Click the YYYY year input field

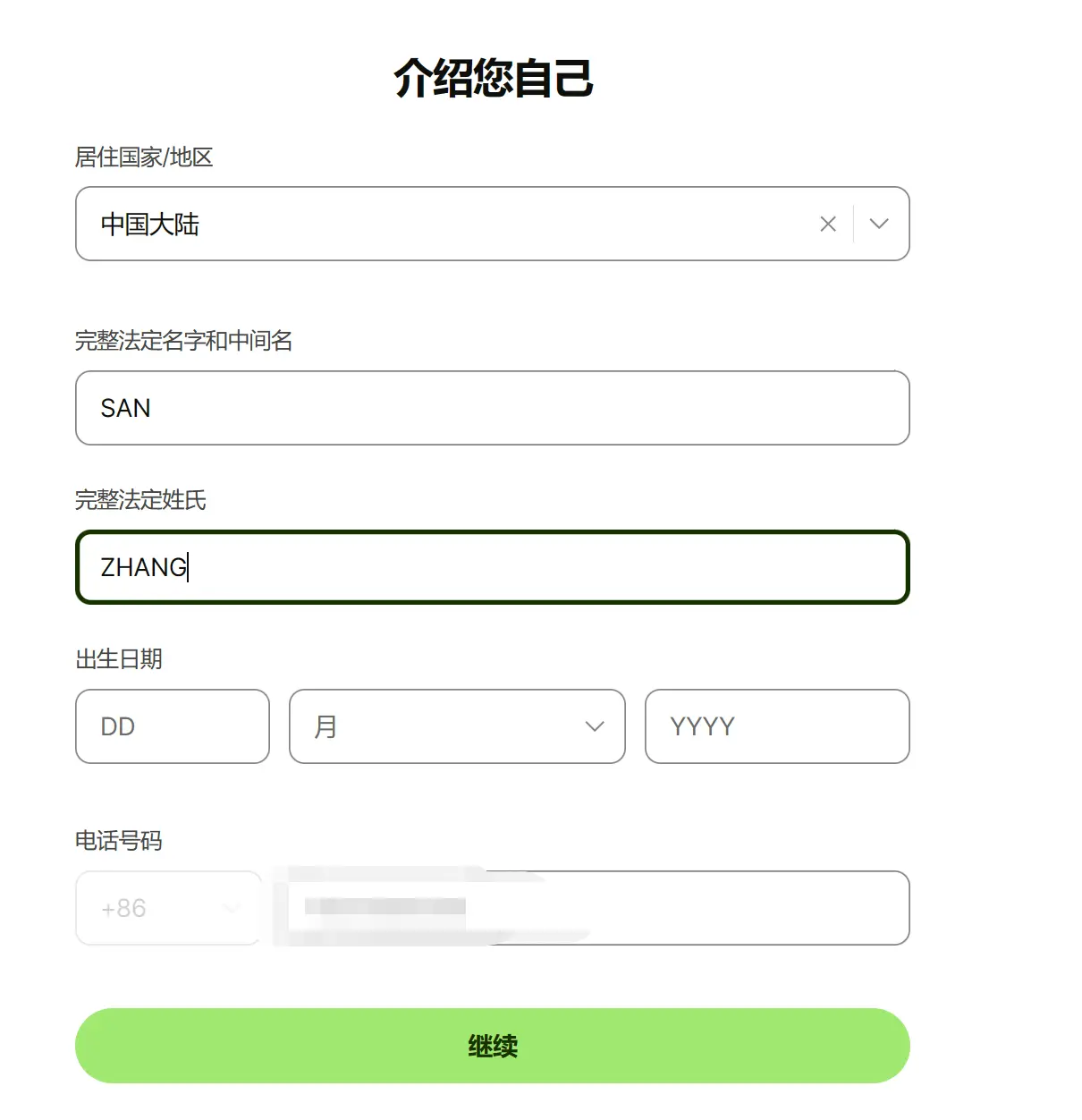pos(776,726)
